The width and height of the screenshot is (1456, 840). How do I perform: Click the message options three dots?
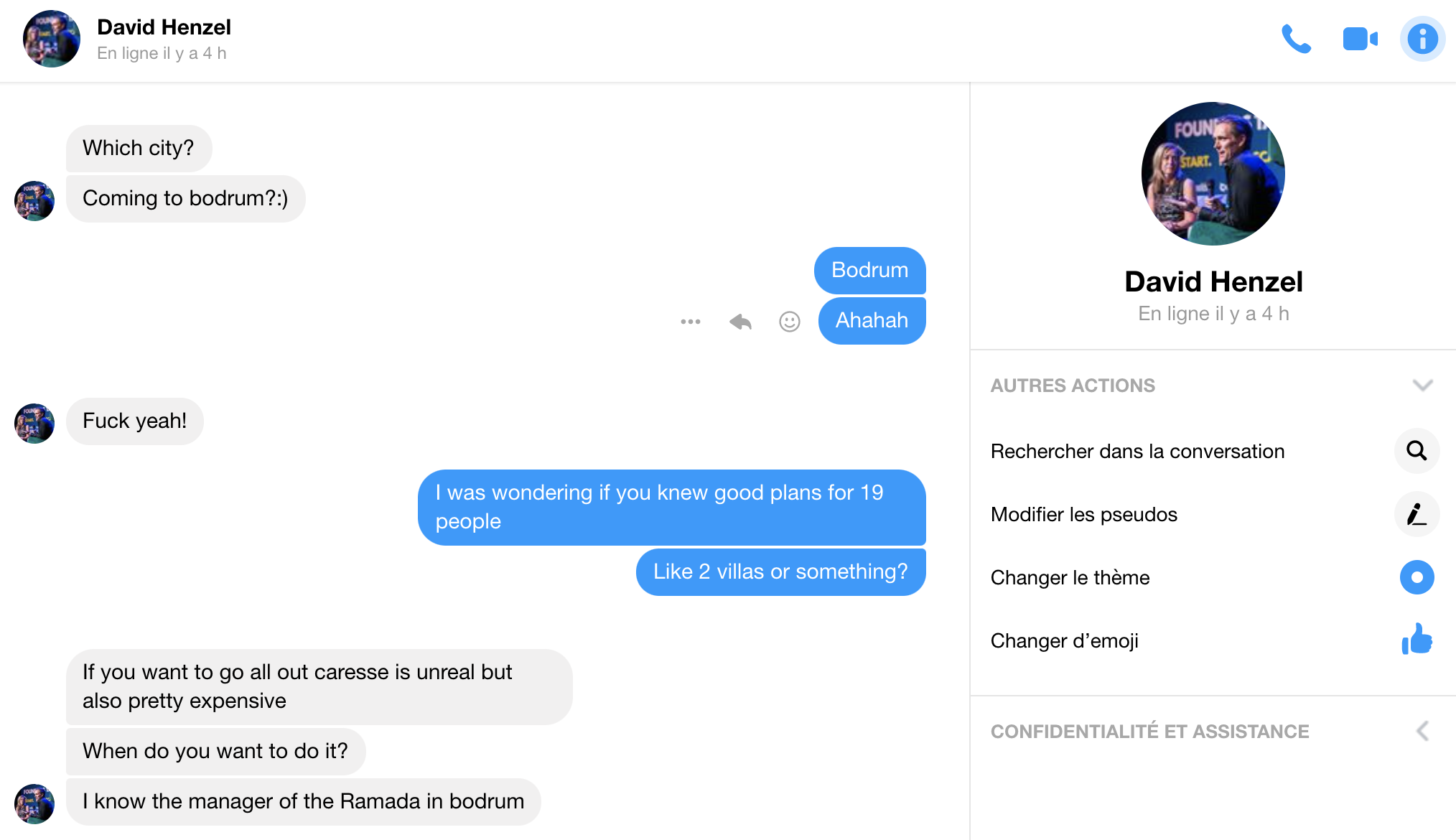click(x=692, y=321)
